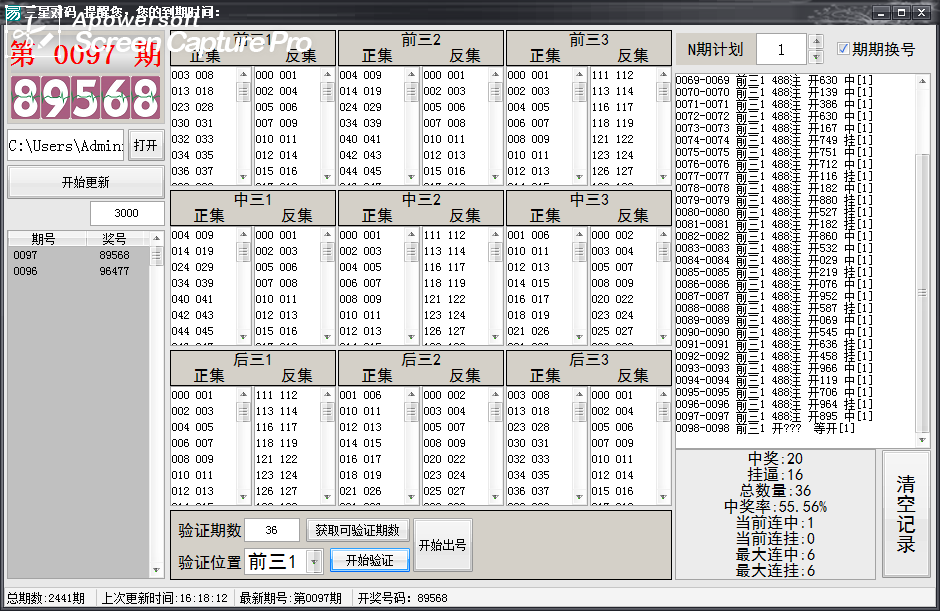Click the file path field C:\Users\Admin
This screenshot has width=940, height=611.
pos(65,146)
